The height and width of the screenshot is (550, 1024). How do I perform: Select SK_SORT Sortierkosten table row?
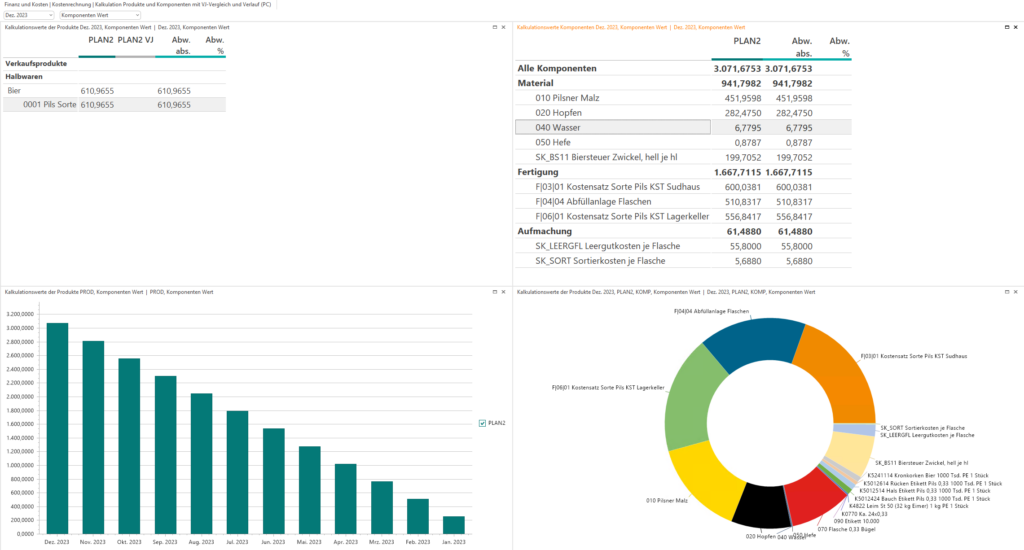pos(683,261)
